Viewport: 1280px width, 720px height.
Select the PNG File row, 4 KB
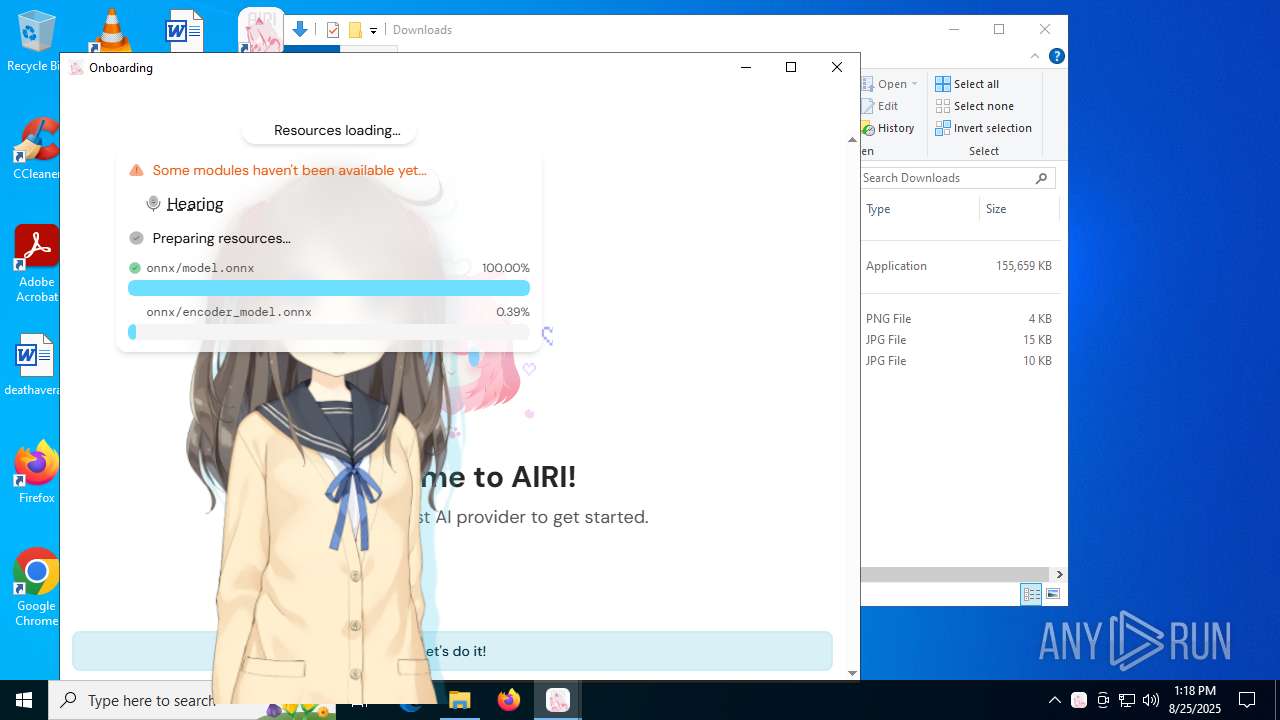pos(959,319)
